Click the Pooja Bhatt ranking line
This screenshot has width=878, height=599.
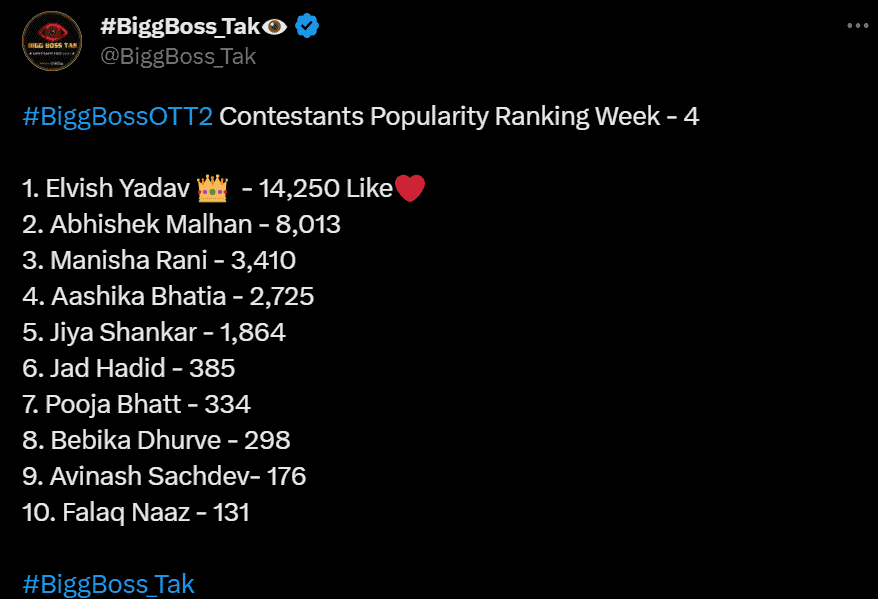tap(136, 405)
